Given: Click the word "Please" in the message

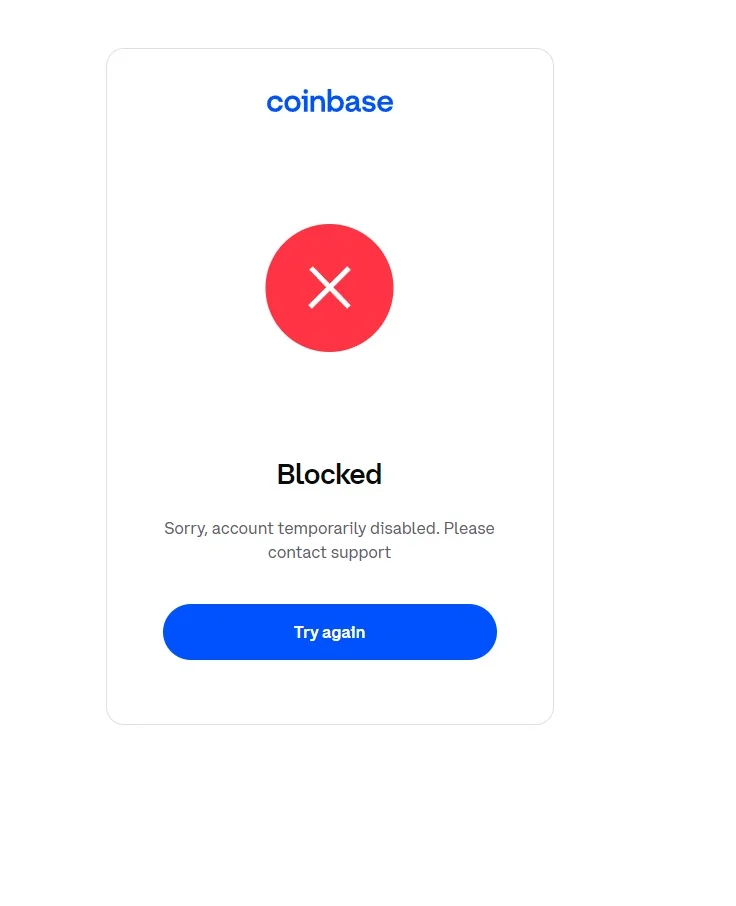Looking at the screenshot, I should pyautogui.click(x=469, y=528).
